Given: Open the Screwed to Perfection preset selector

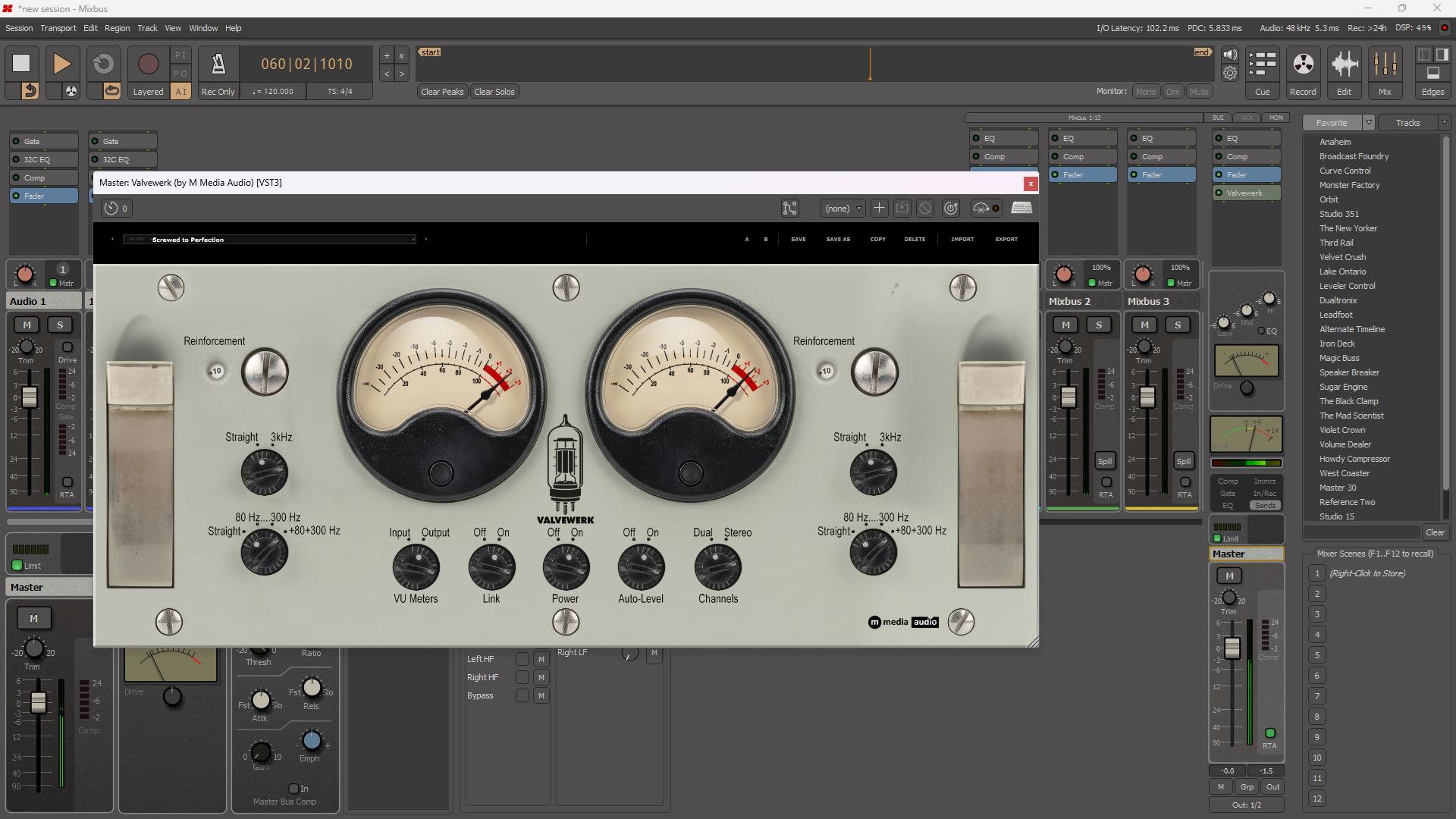Looking at the screenshot, I should pyautogui.click(x=269, y=239).
